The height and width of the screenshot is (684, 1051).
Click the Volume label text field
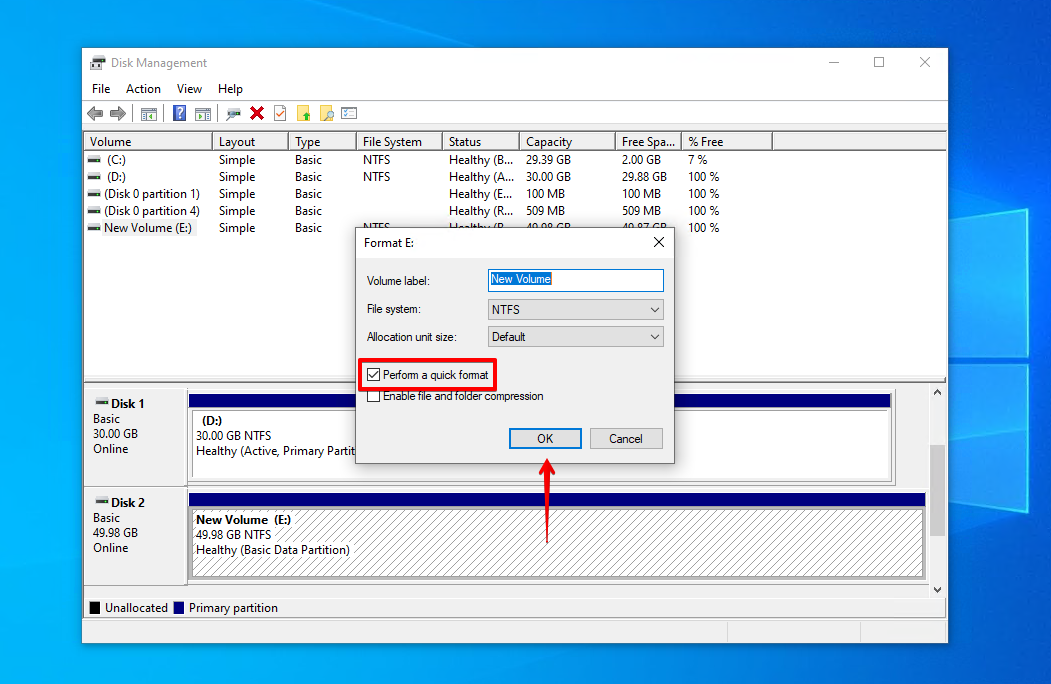pyautogui.click(x=575, y=280)
